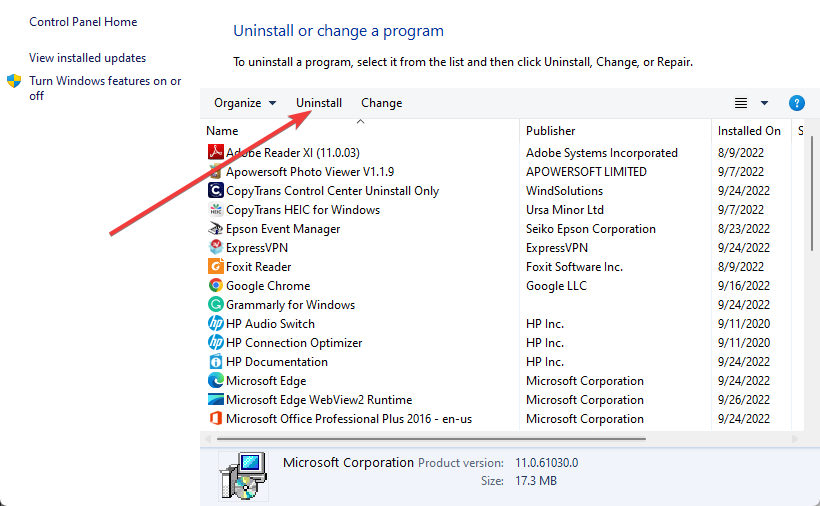Click the Microsoft Edge icon
Image resolution: width=820 pixels, height=506 pixels.
pos(215,381)
